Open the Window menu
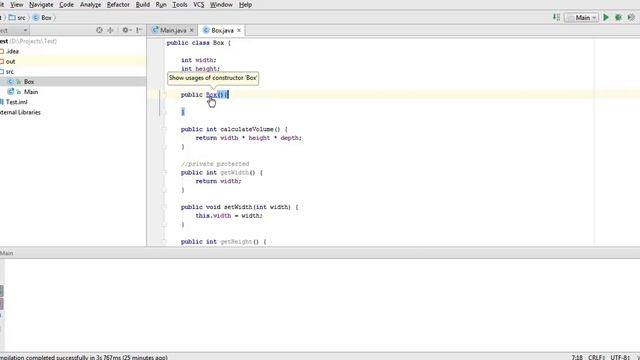 tap(221, 5)
